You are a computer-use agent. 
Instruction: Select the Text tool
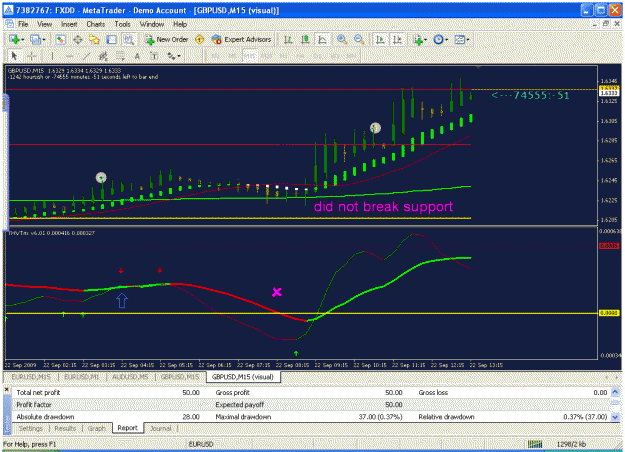(137, 56)
